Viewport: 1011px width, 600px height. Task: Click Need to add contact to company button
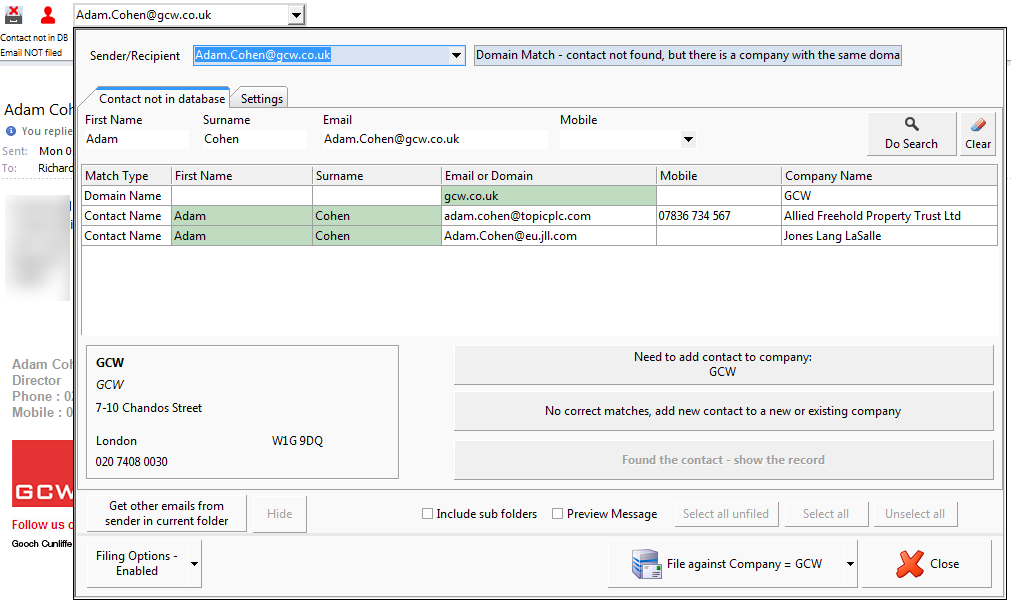pos(723,364)
